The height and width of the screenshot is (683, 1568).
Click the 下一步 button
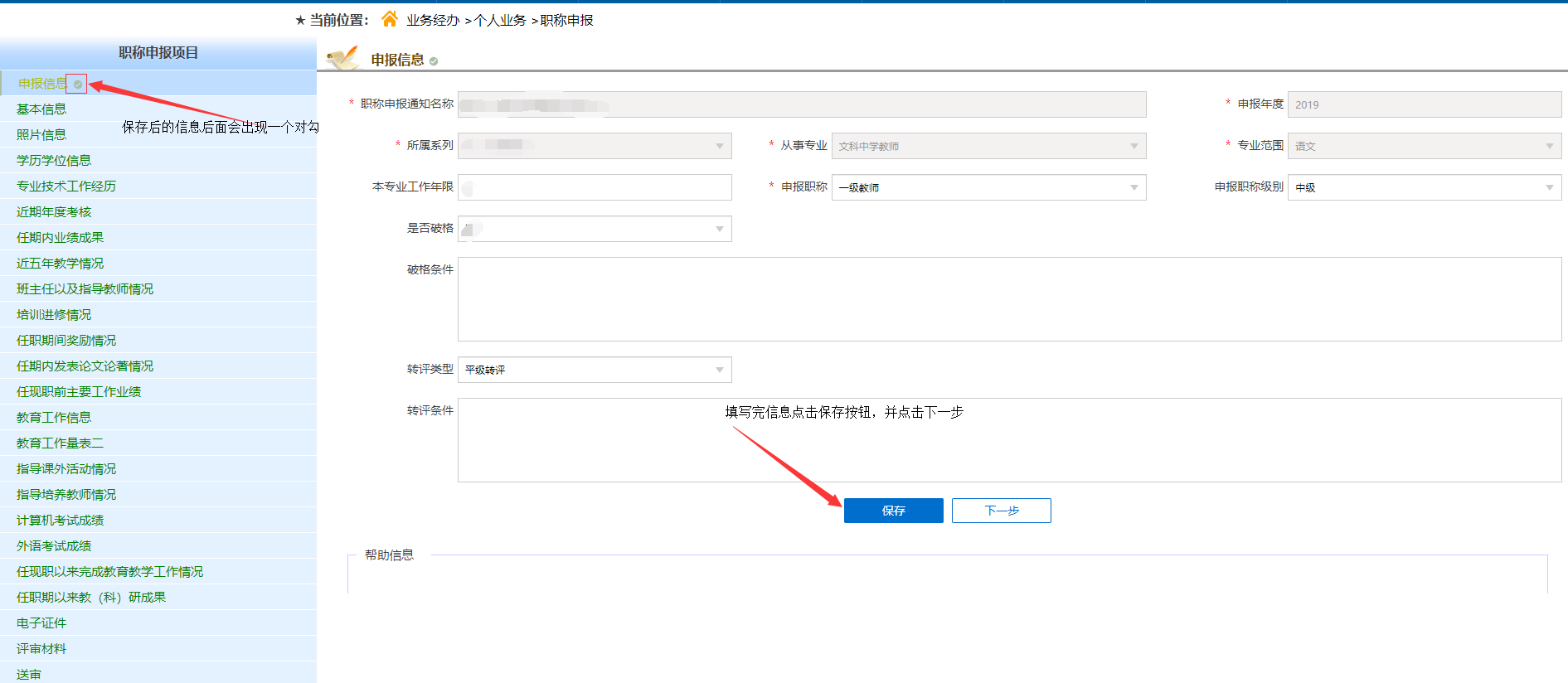click(1001, 511)
